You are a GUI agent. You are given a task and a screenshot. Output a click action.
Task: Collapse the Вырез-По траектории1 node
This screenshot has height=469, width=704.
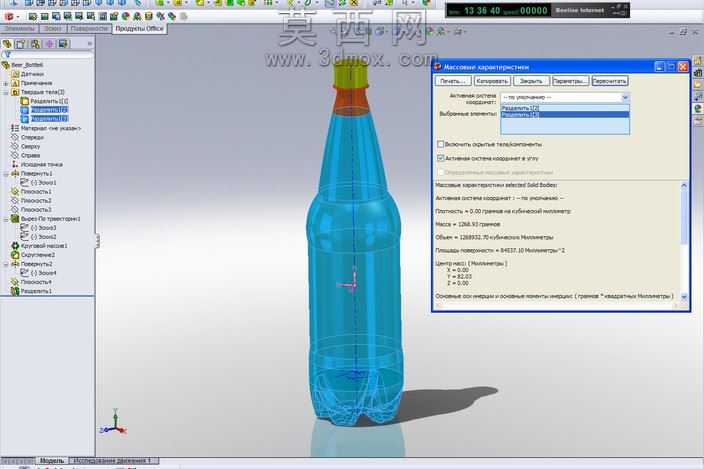pyautogui.click(x=6, y=219)
